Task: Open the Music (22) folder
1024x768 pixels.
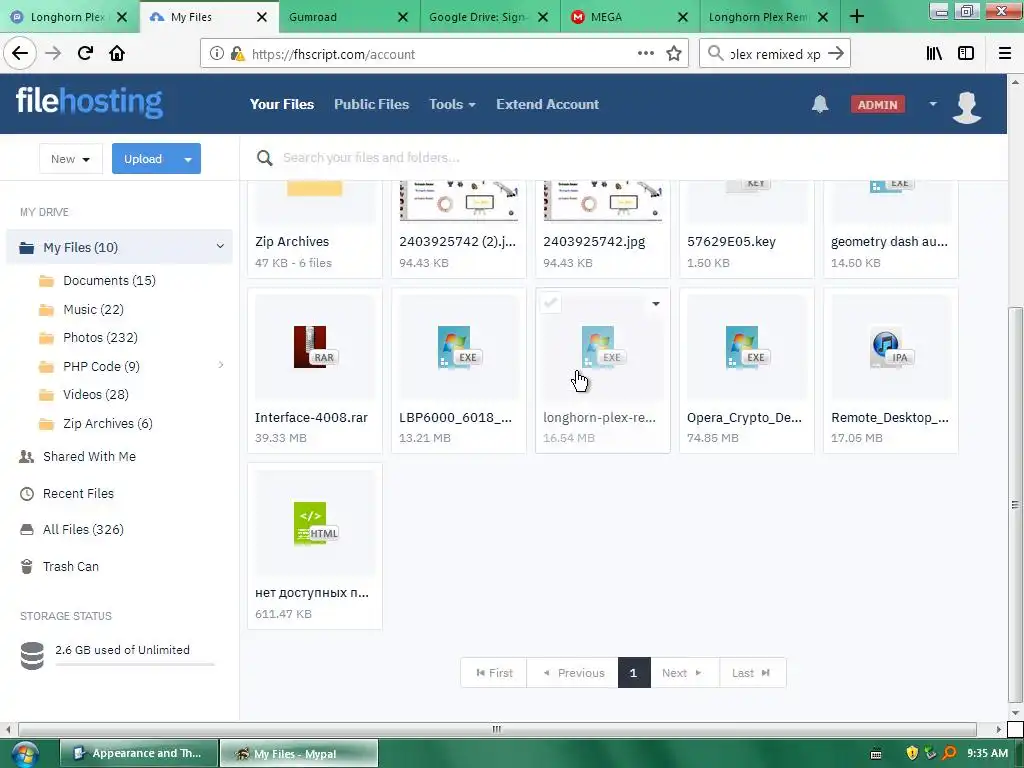Action: tap(93, 310)
